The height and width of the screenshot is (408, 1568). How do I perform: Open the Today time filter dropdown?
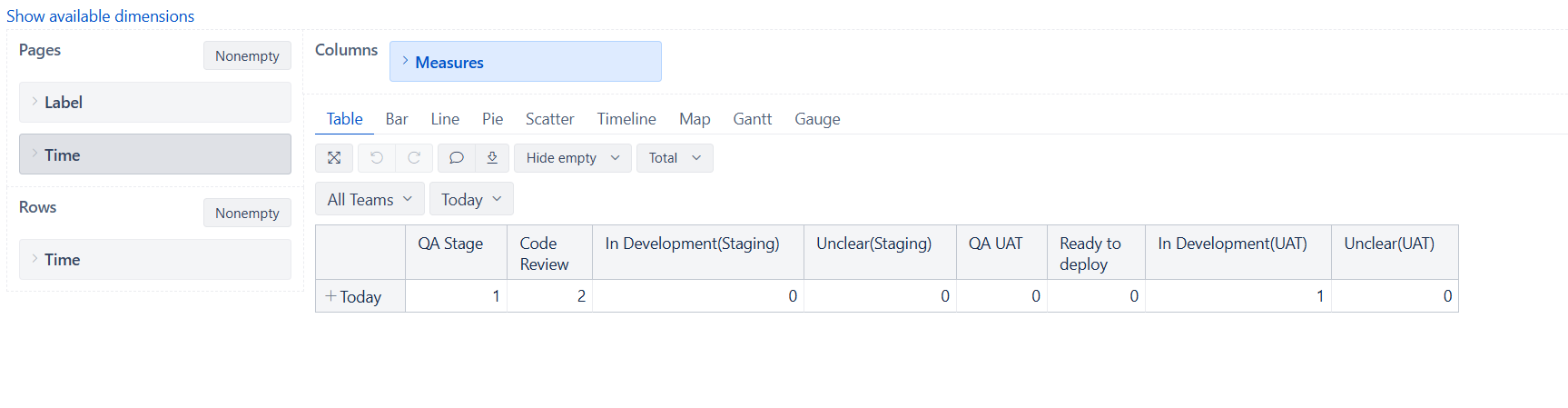click(471, 199)
